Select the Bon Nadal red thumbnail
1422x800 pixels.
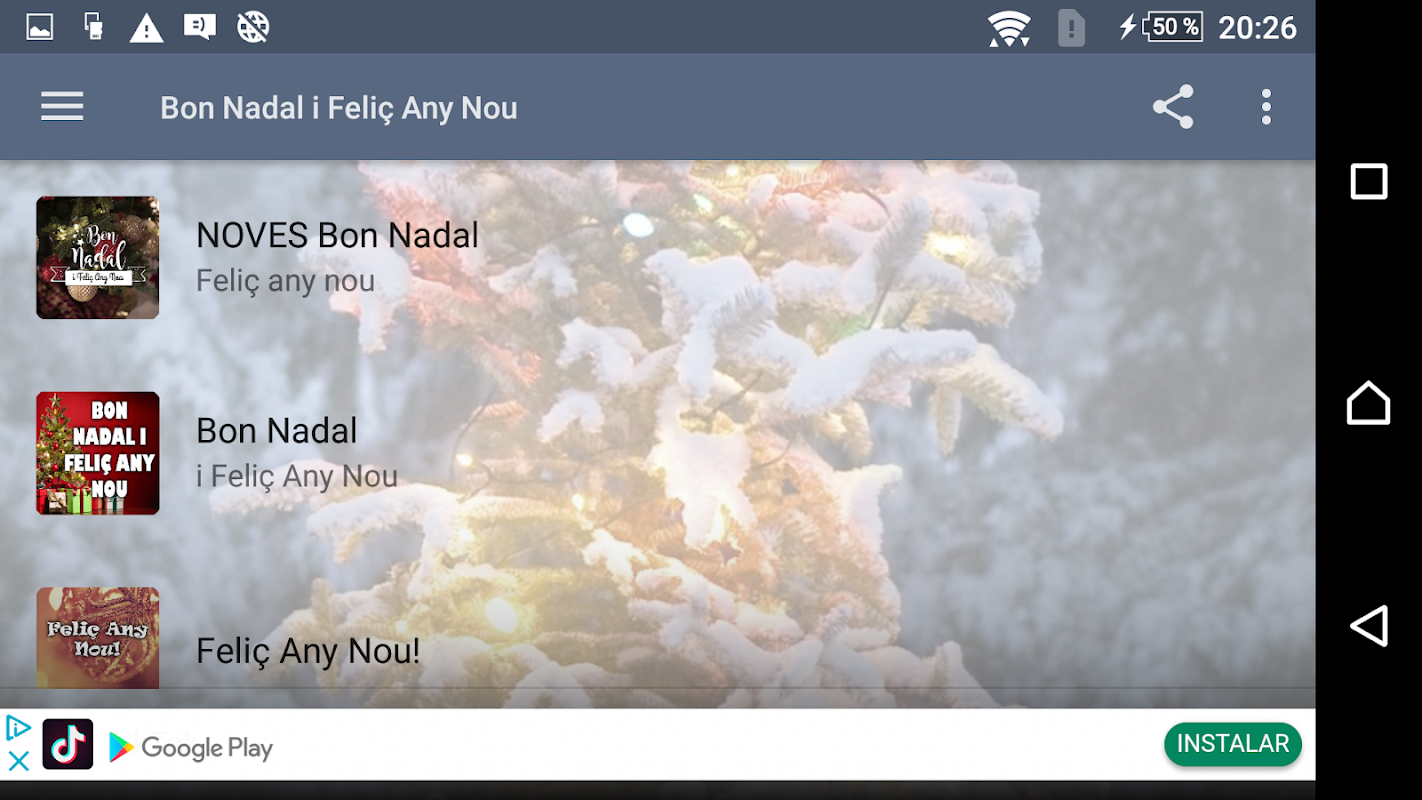point(98,453)
